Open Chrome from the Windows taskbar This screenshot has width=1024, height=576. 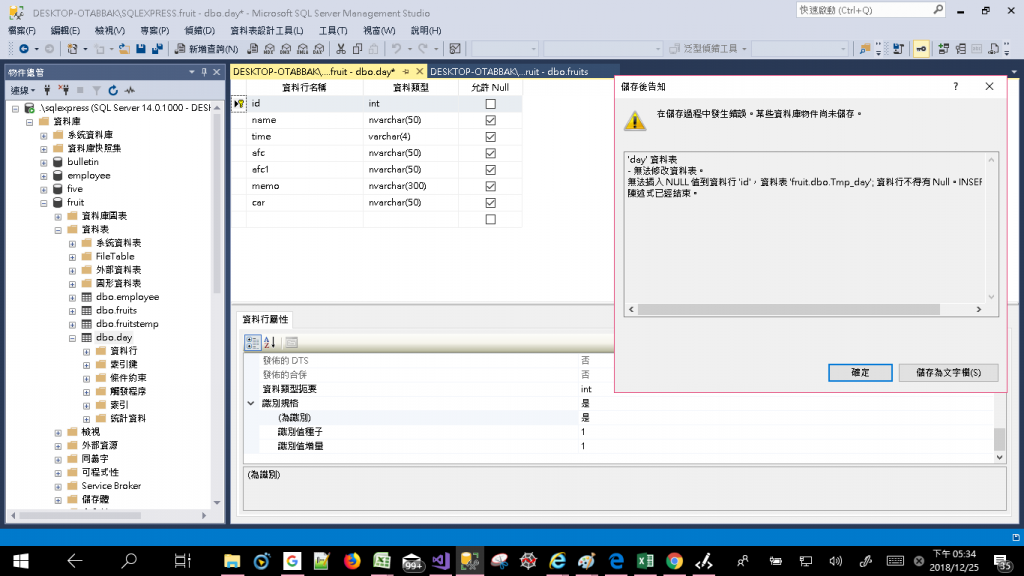coord(674,561)
